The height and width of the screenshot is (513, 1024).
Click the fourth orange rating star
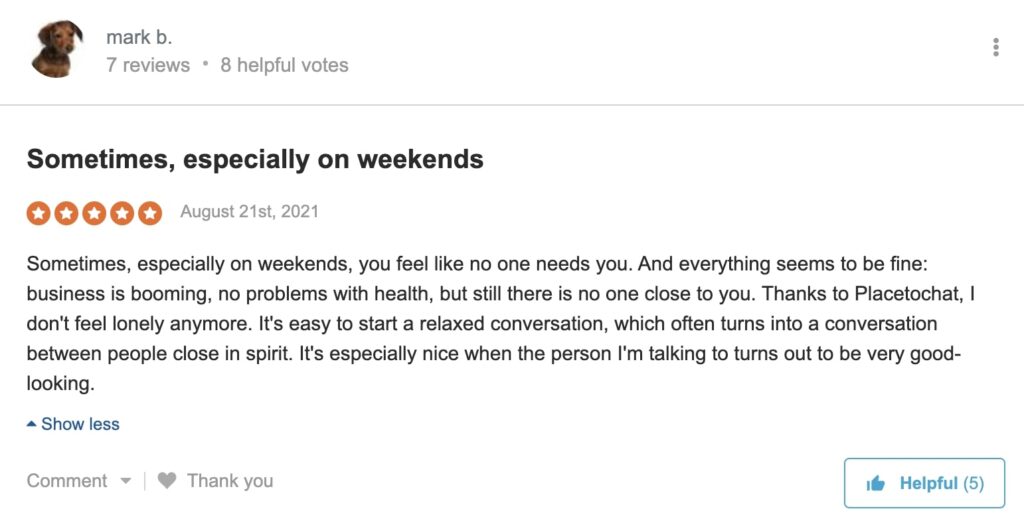click(x=122, y=213)
